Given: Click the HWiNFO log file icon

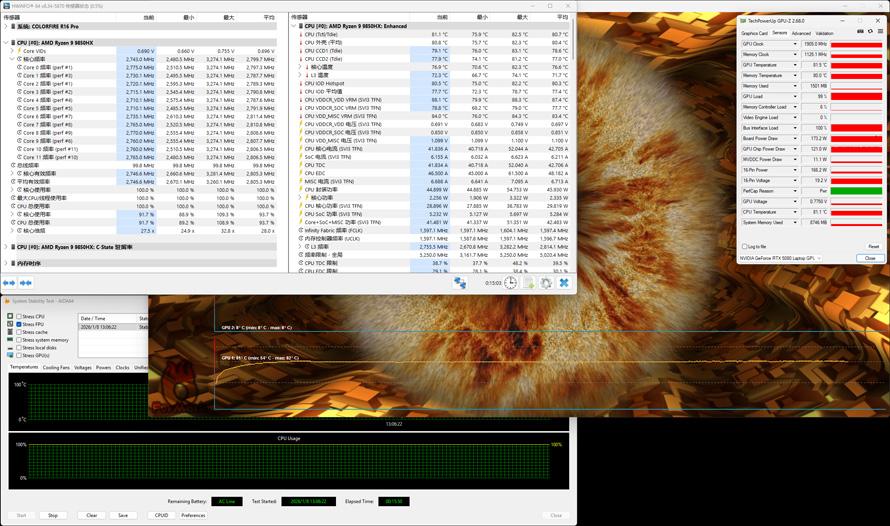Looking at the screenshot, I should [x=529, y=283].
